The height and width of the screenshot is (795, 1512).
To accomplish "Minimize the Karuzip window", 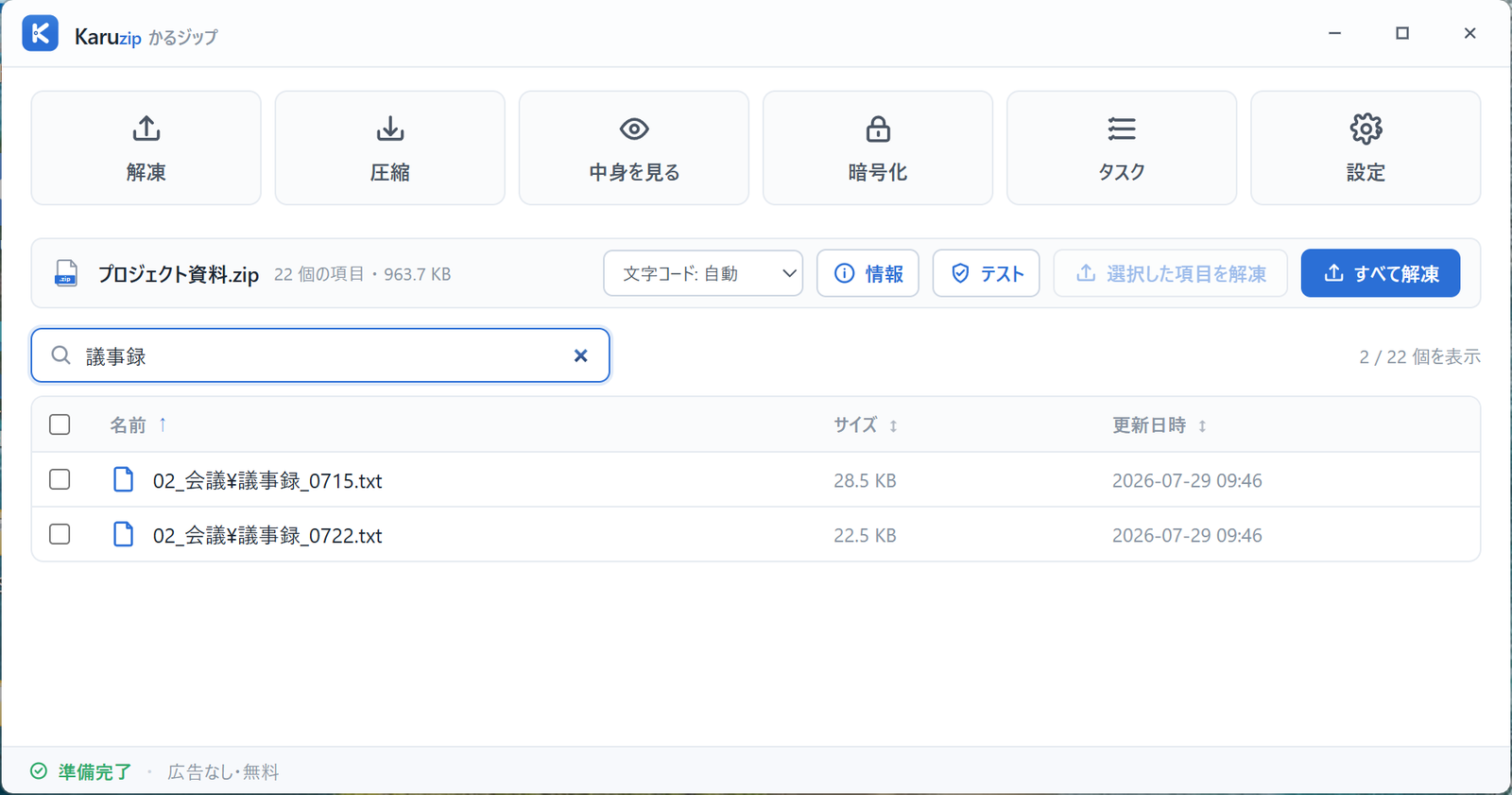I will (x=1334, y=33).
